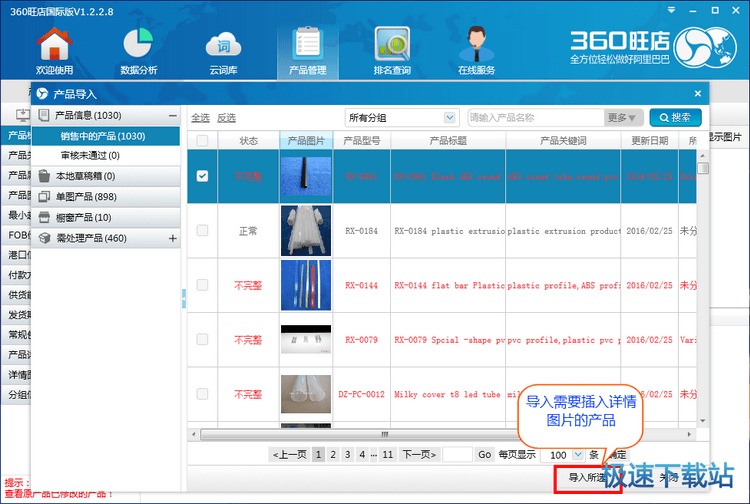Click the vertical scrollbar thumb
Screen dimensions: 750x504
[x=703, y=168]
